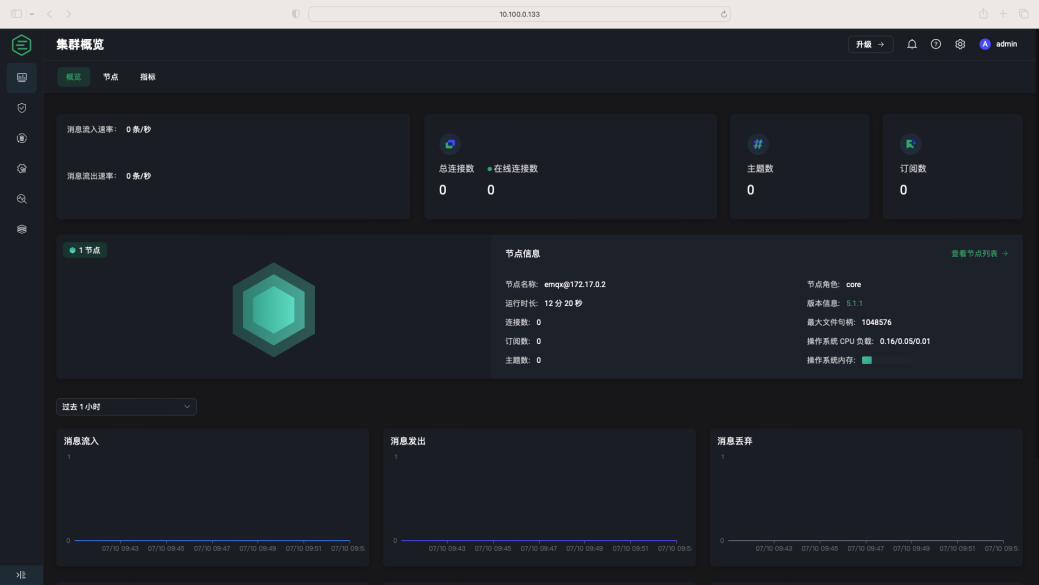
Task: Switch to the 节点 tab
Action: coord(110,77)
